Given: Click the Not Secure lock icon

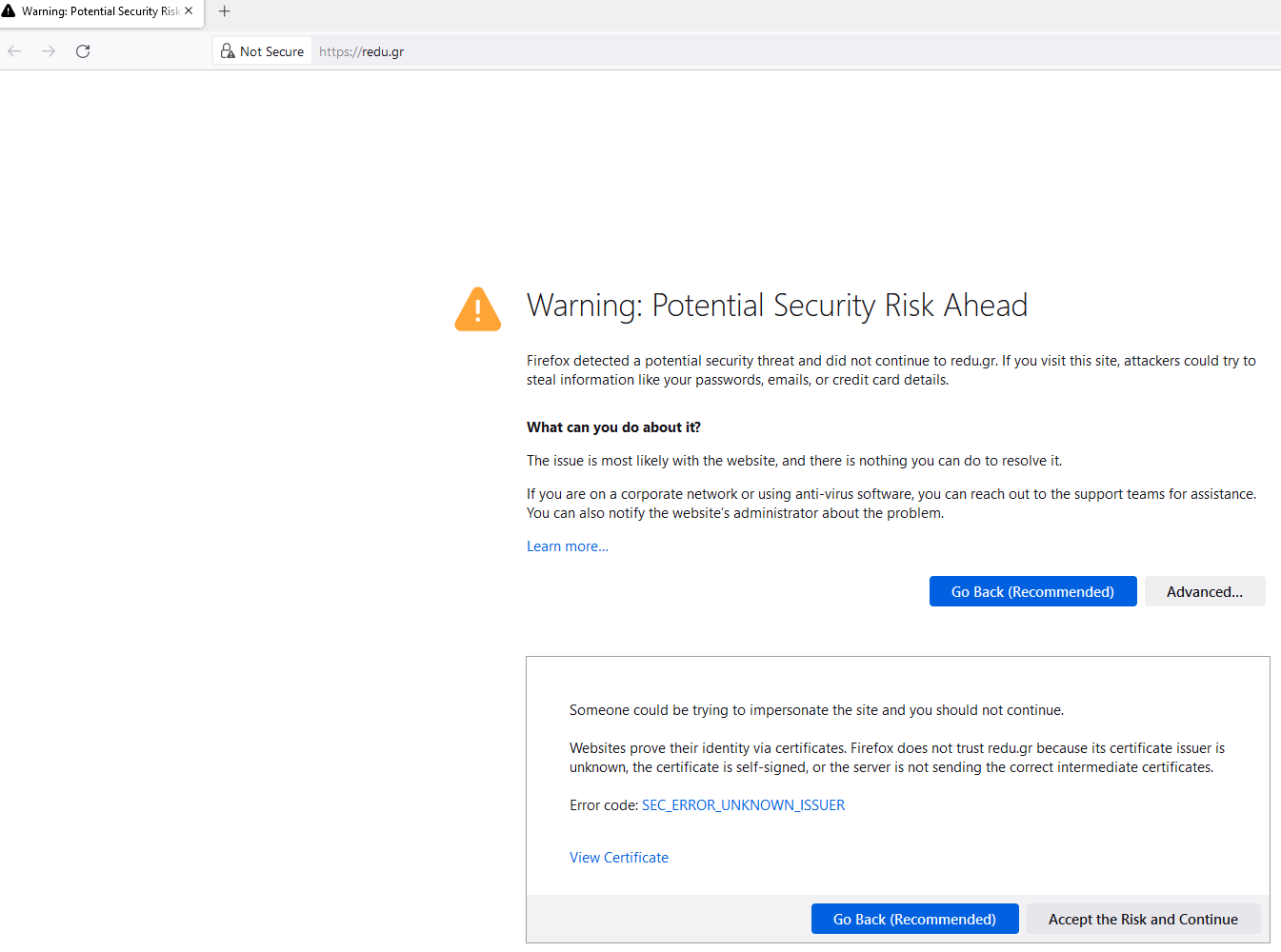Looking at the screenshot, I should click(x=228, y=51).
